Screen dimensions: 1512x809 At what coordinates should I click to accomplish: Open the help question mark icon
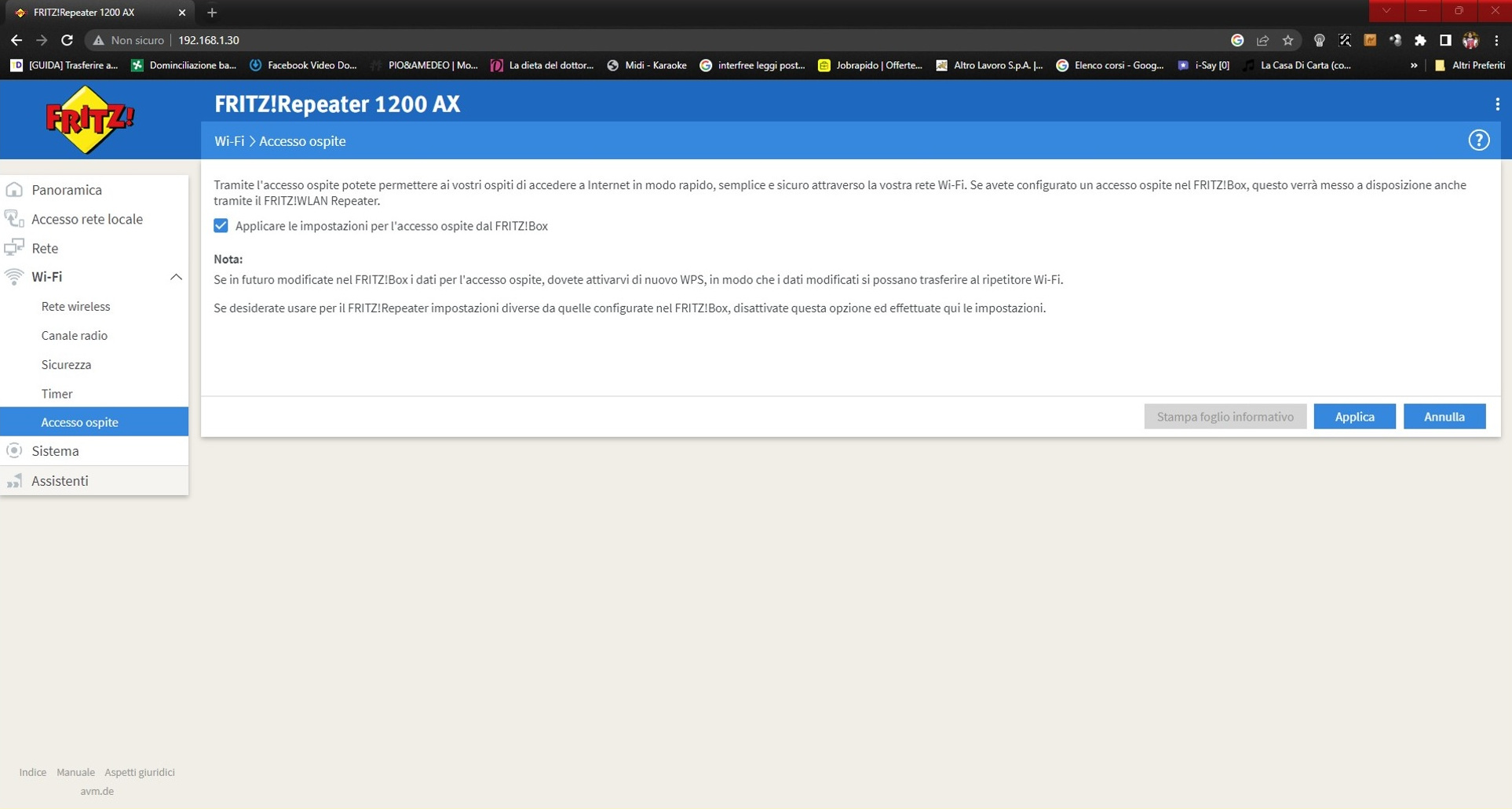point(1478,140)
